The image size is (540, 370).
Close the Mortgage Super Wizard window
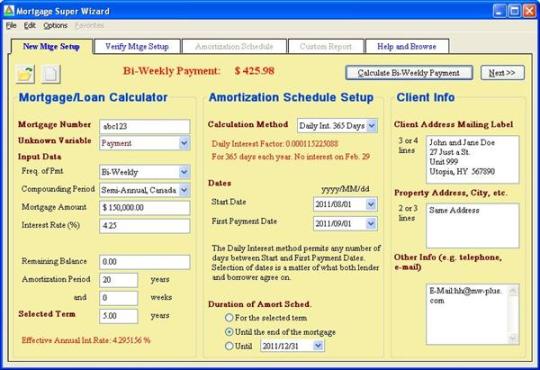(529, 11)
